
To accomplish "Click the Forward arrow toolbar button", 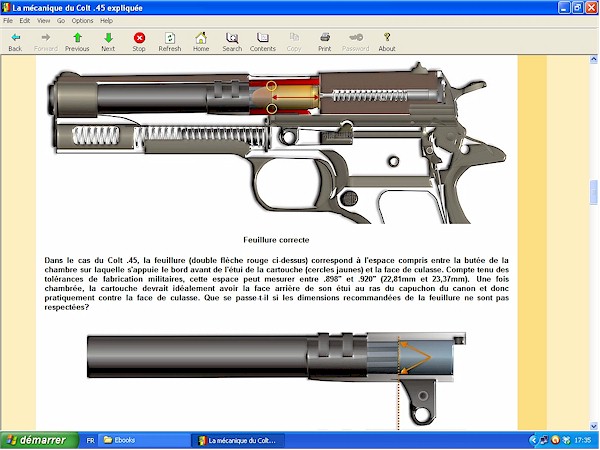I will (46, 42).
